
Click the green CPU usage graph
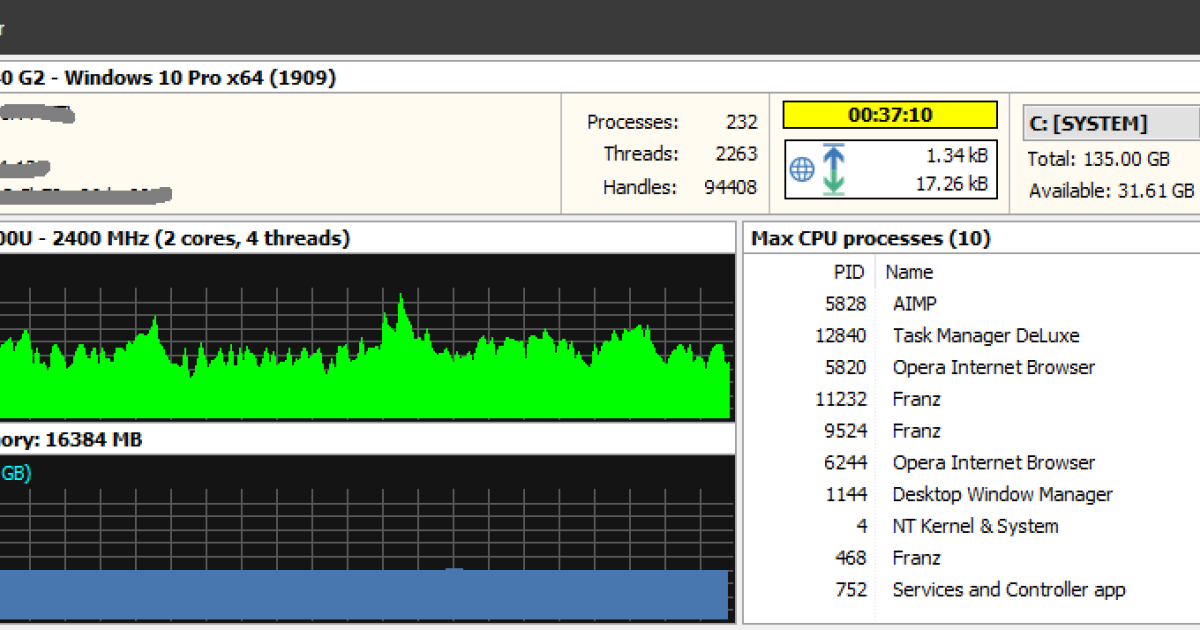pos(365,336)
